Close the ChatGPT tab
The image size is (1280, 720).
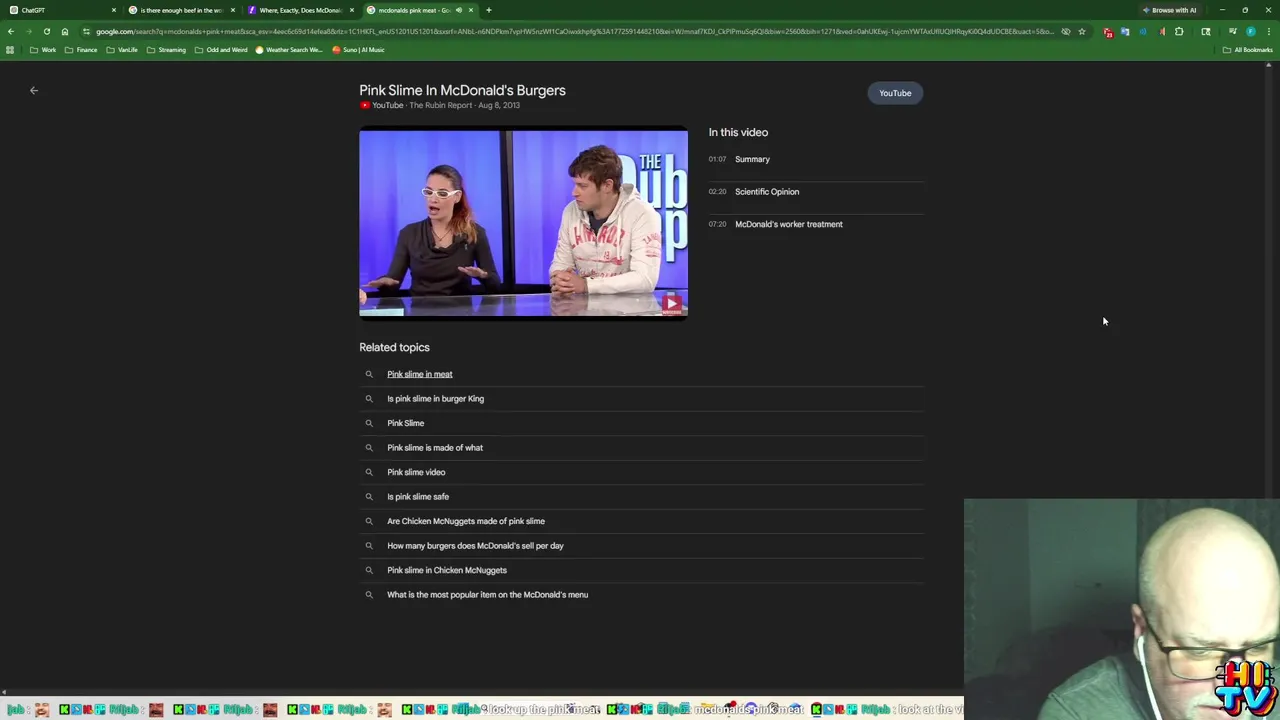tap(114, 10)
